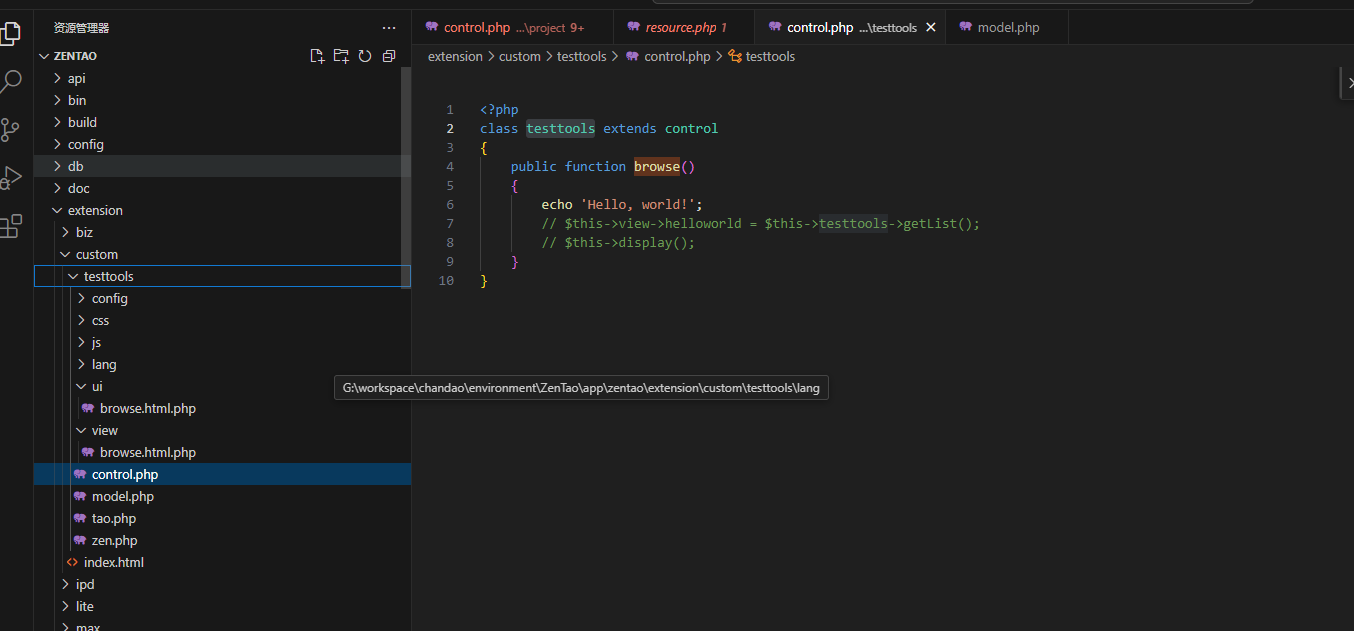Click the PHP icon on model.php tab
Viewport: 1354px width, 631px height.
965,27
